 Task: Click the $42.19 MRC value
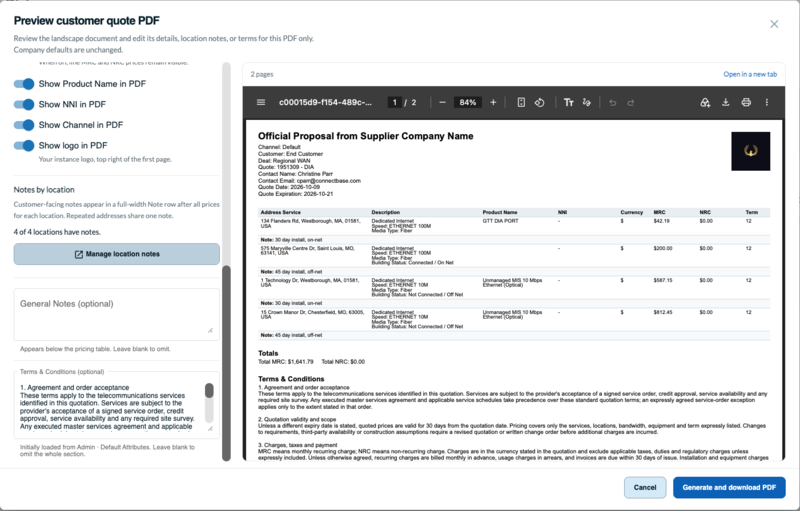[661, 221]
